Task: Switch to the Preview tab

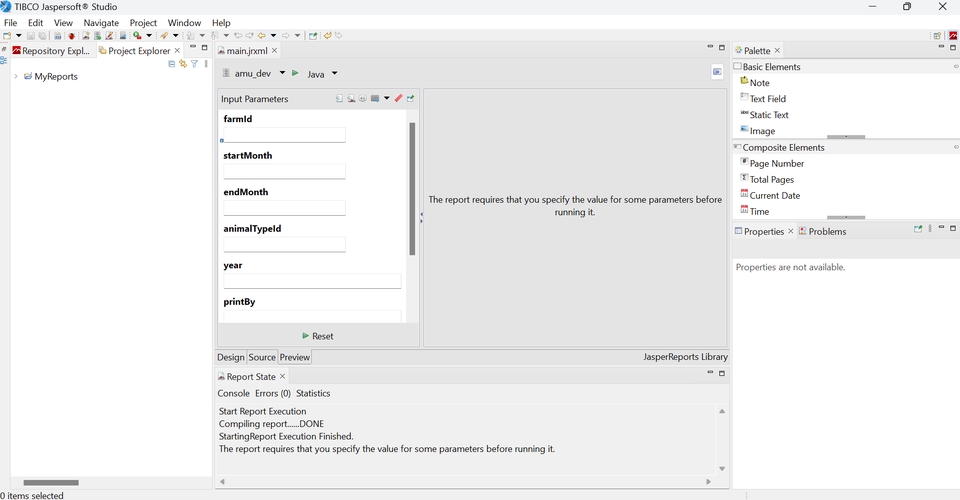Action: pos(294,357)
